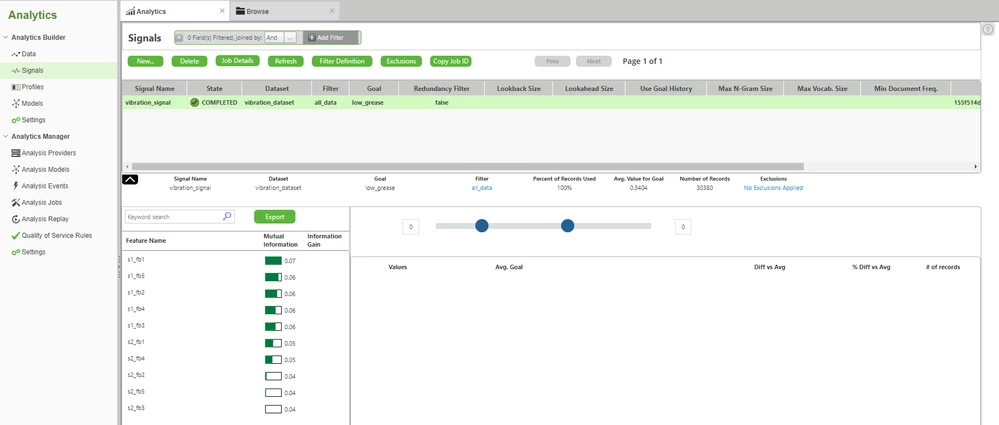999x425 pixels.
Task: Sort by Redundancy Filter column header
Action: point(442,89)
